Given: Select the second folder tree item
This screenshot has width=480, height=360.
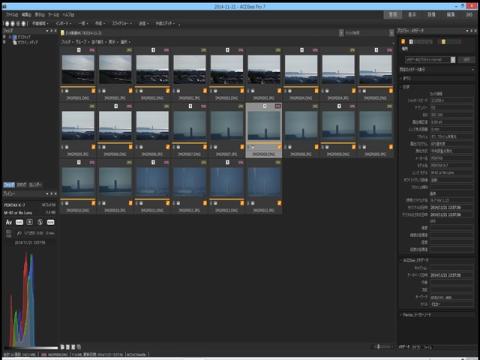Looking at the screenshot, I should pyautogui.click(x=27, y=42).
